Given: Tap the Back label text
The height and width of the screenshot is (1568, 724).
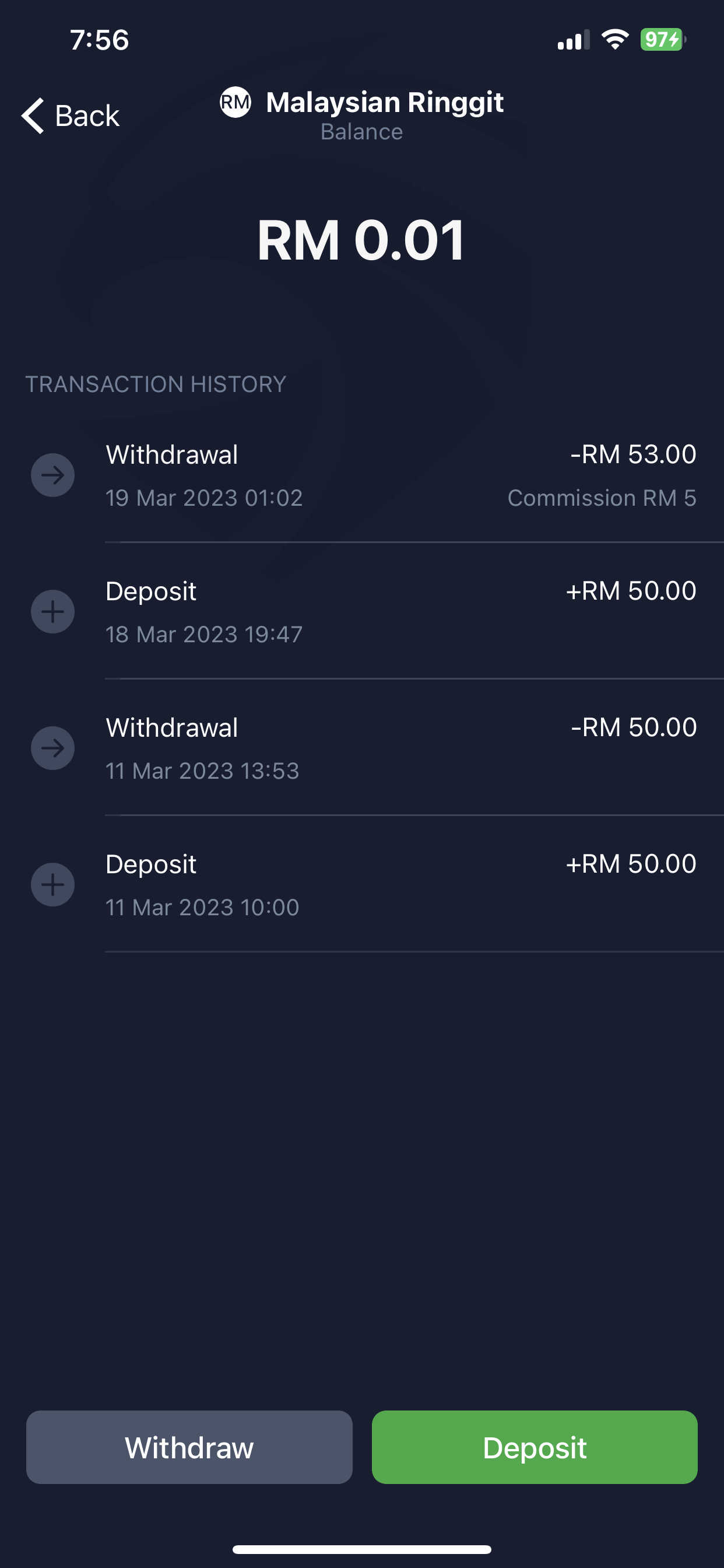Looking at the screenshot, I should tap(87, 116).
